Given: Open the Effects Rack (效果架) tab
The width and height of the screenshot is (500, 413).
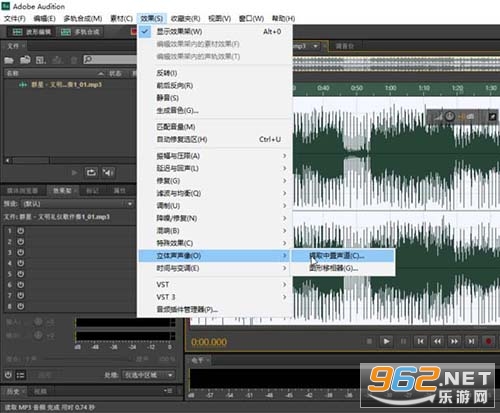Looking at the screenshot, I should [62, 191].
